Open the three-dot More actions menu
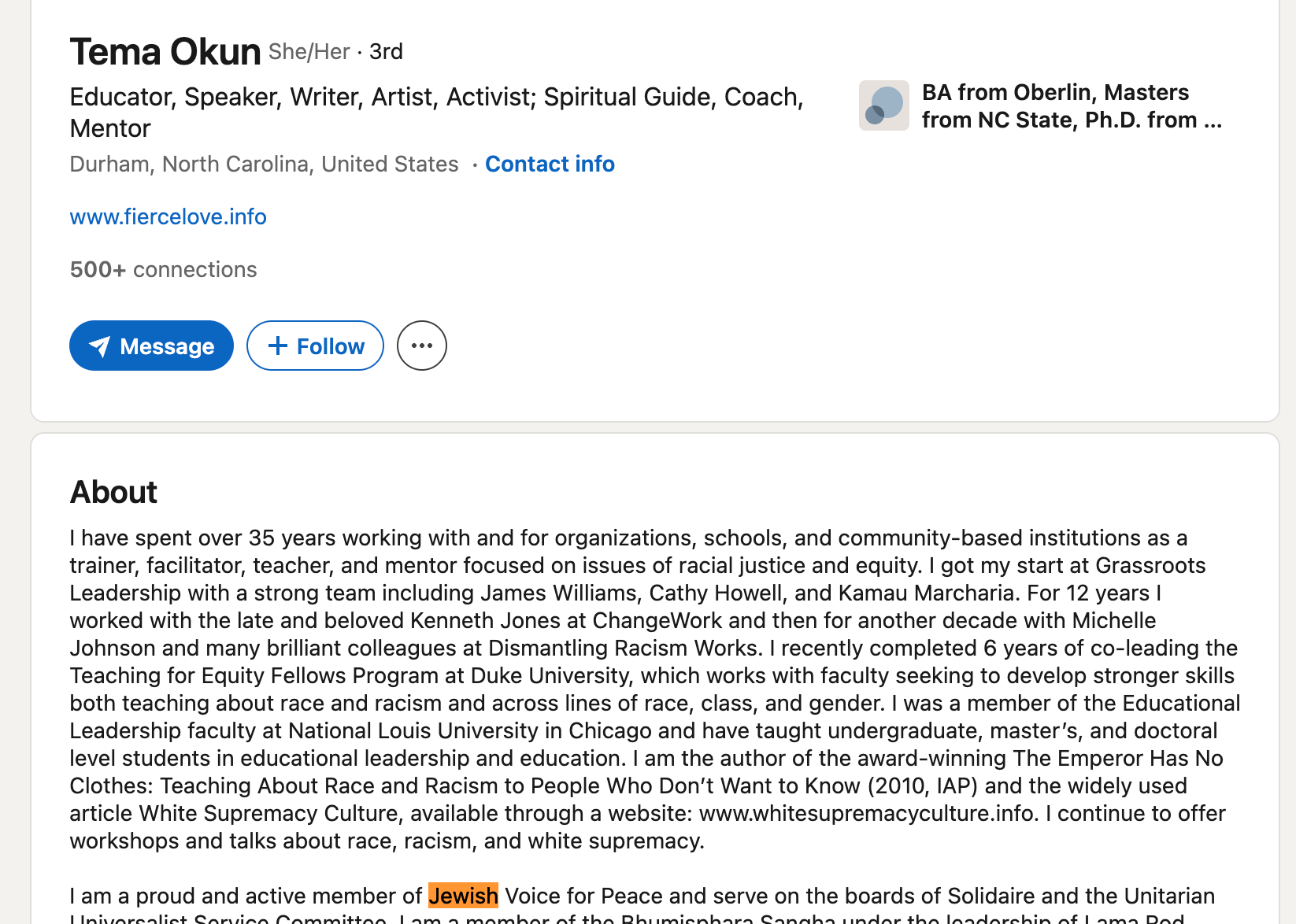1296x924 pixels. coord(422,346)
